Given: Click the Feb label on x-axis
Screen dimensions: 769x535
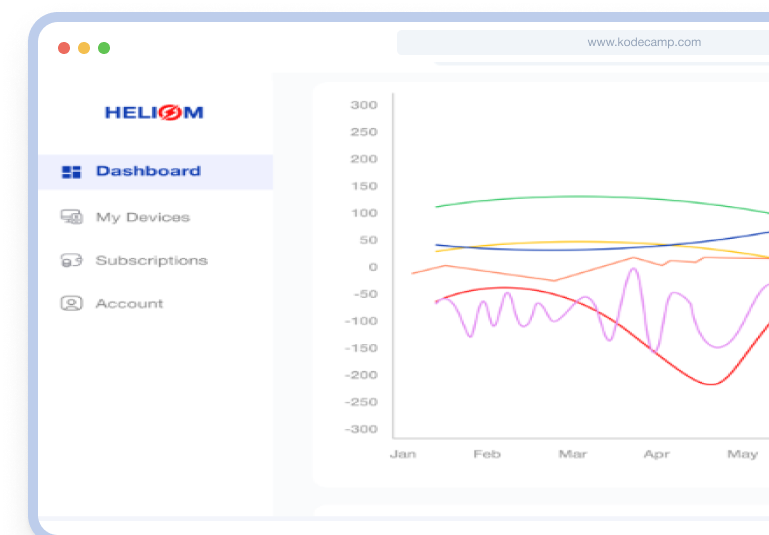Looking at the screenshot, I should 487,454.
